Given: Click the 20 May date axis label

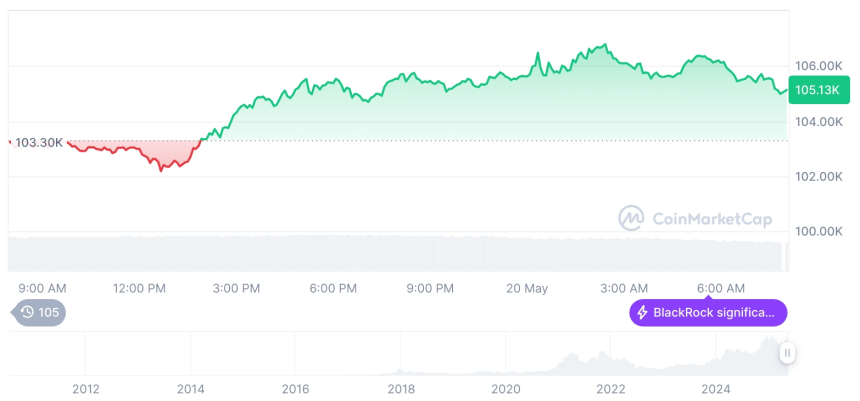Looking at the screenshot, I should click(x=527, y=288).
